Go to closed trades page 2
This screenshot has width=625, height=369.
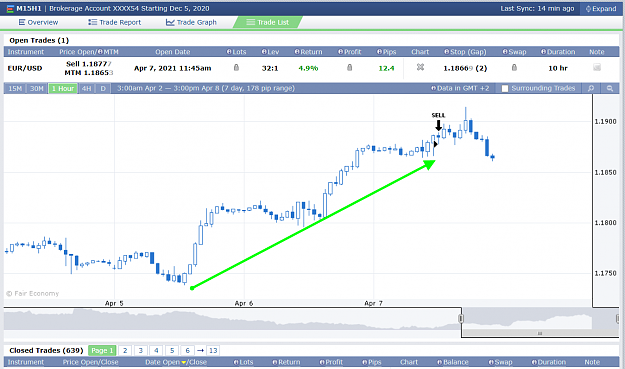125,351
